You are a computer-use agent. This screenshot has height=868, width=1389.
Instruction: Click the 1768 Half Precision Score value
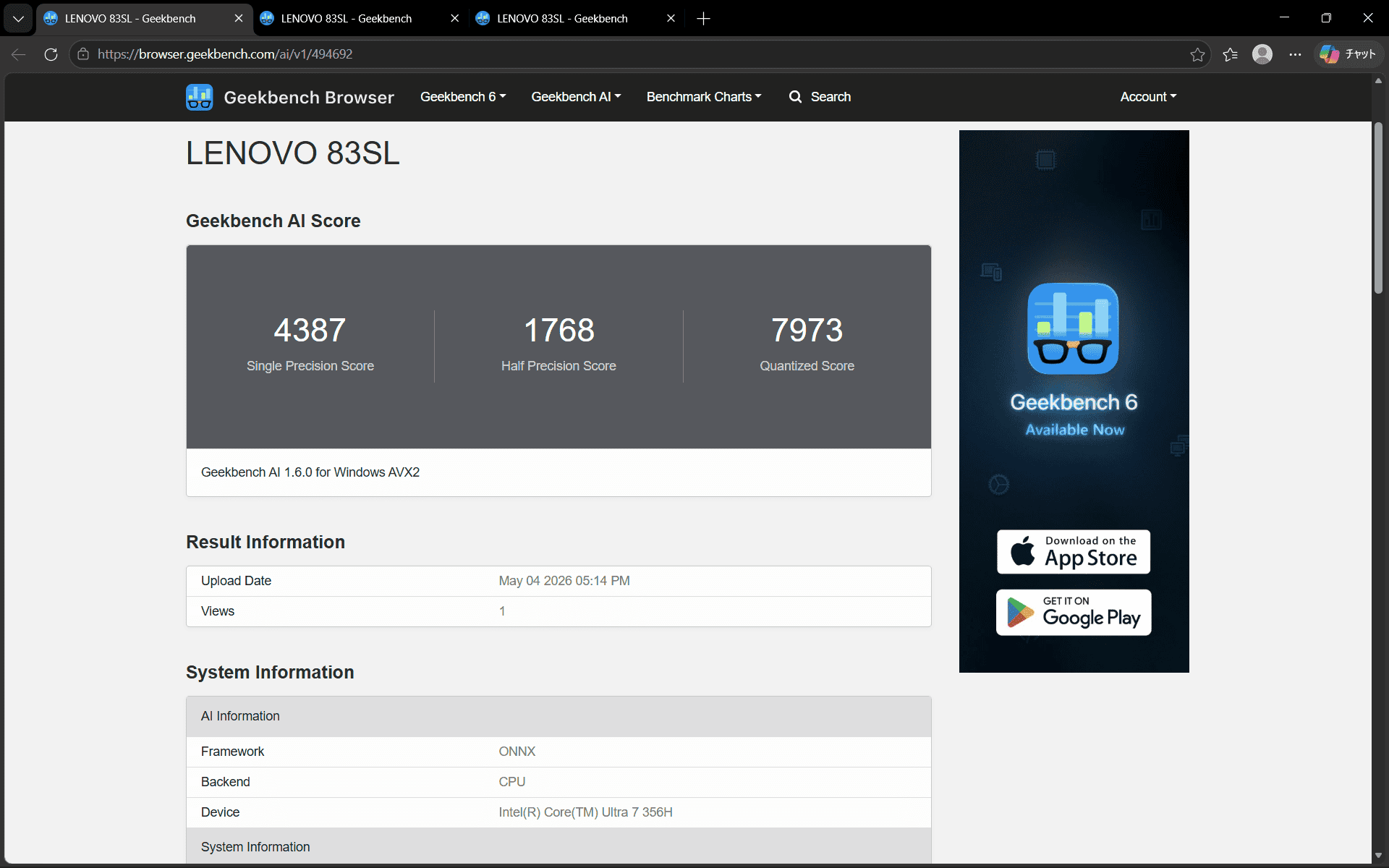(x=558, y=331)
